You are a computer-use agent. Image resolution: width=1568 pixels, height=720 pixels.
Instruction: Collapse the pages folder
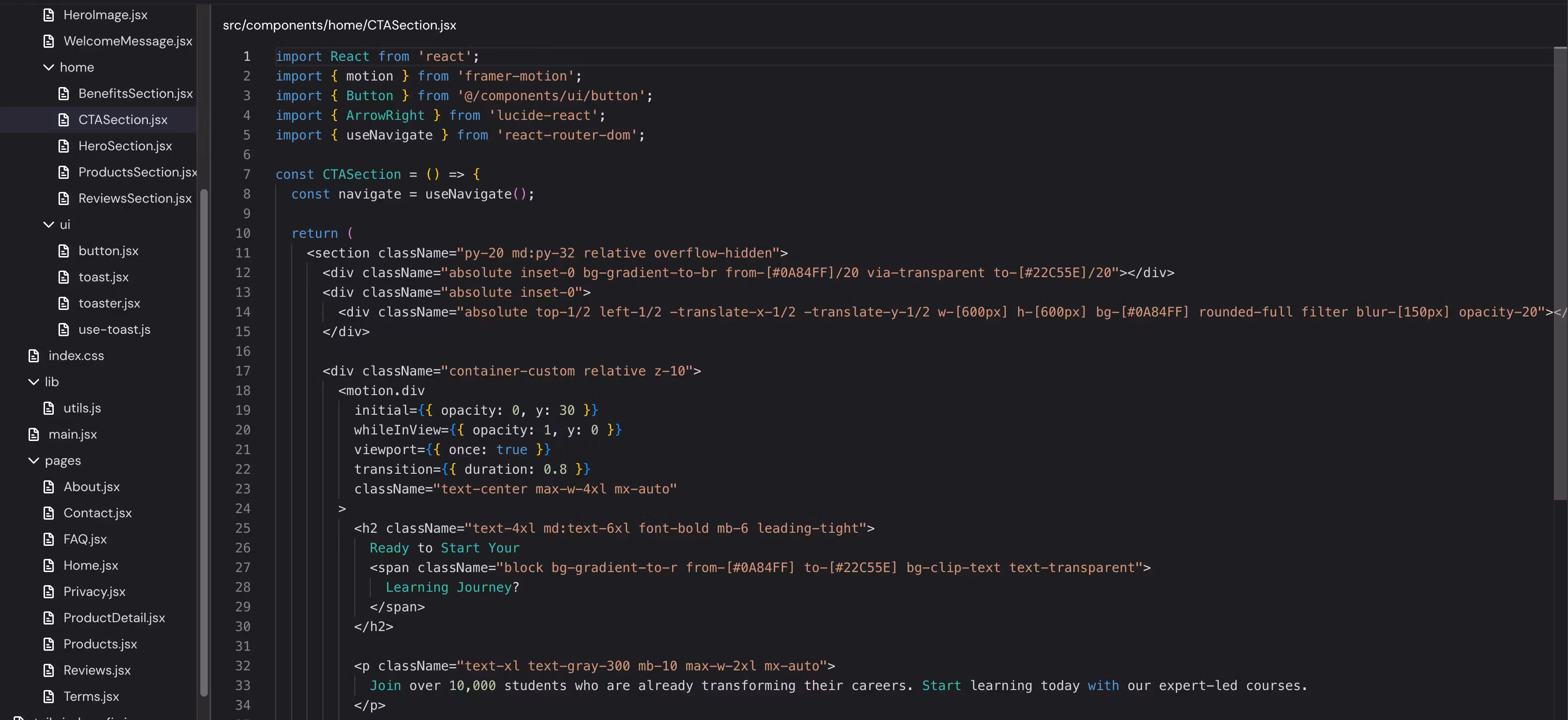pyautogui.click(x=34, y=461)
